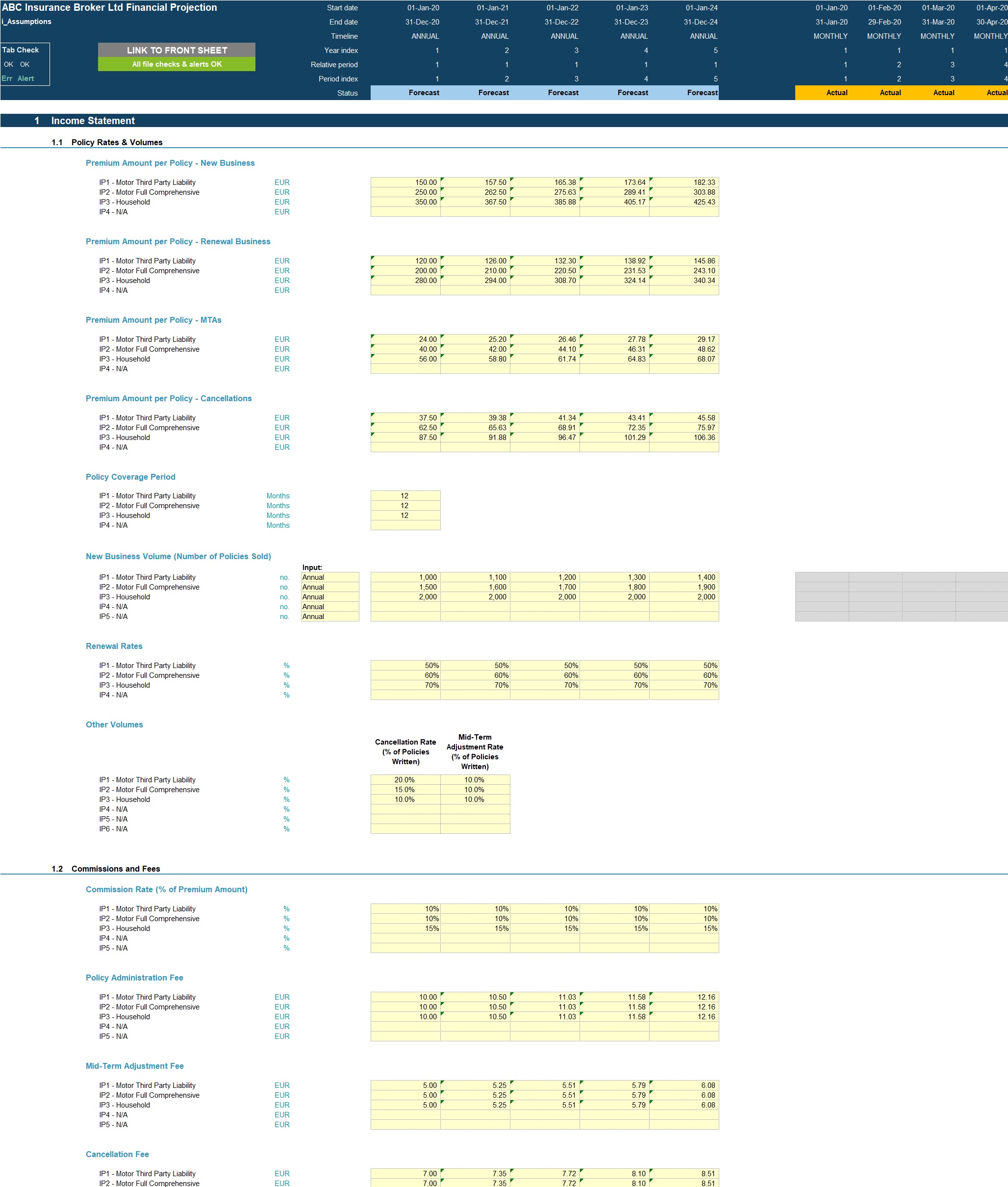Click the Policy Rates & Volumes heading
This screenshot has height=1187, width=1008.
tap(117, 142)
